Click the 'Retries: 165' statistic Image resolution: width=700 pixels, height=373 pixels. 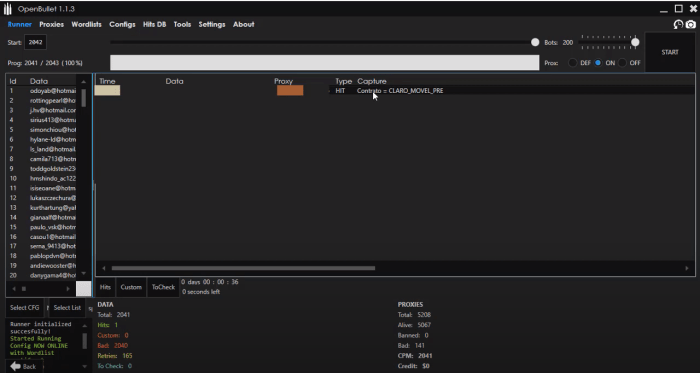[x=115, y=356]
